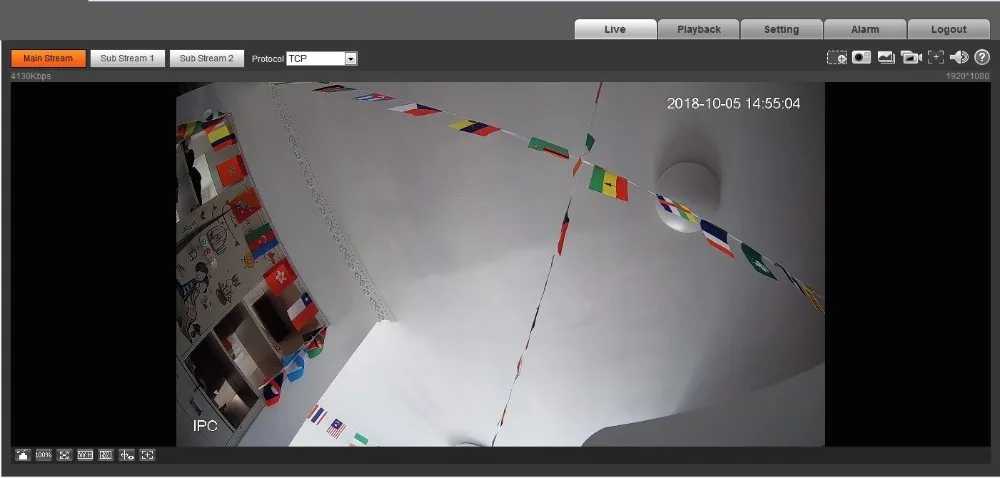1000x478 pixels.
Task: Click the IPC channel title overlay
Action: point(205,426)
